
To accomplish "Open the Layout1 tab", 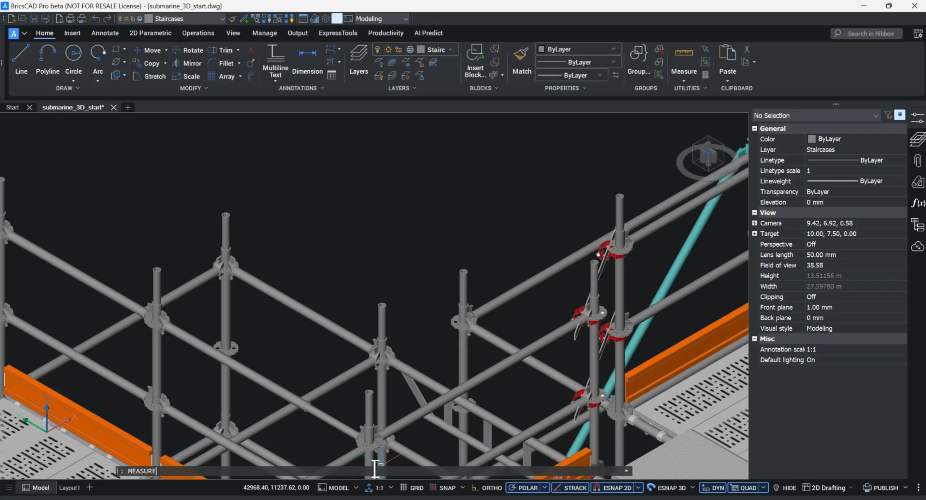I will pyautogui.click(x=69, y=488).
